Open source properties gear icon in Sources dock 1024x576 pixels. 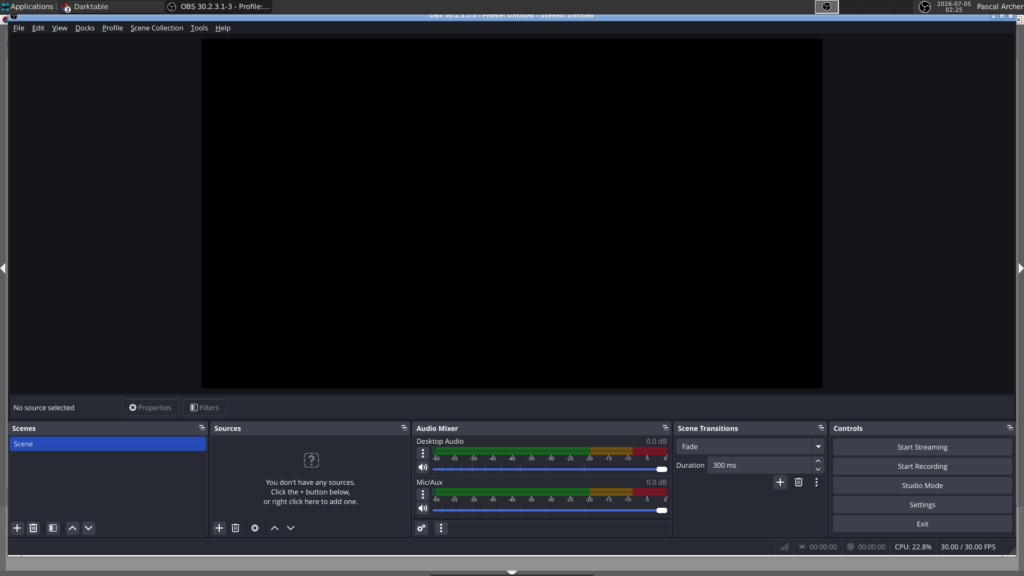(x=255, y=528)
